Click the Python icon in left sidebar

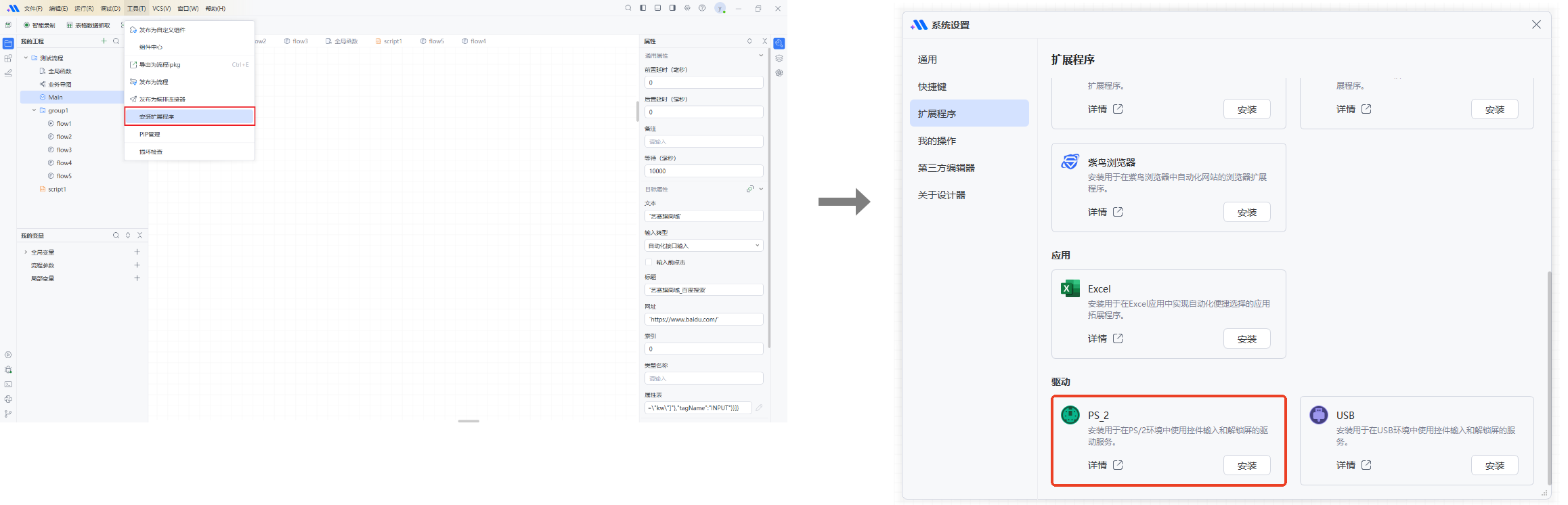click(8, 399)
